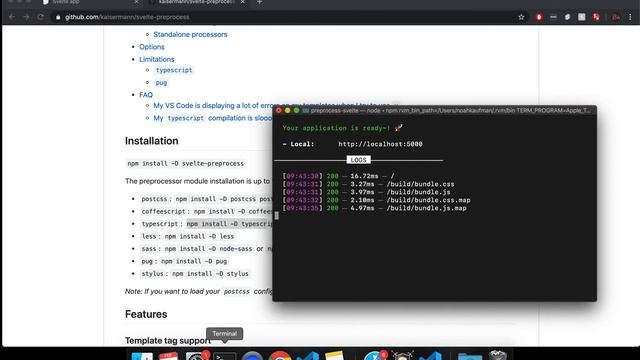
Task: Open the typescript limitations link
Action: click(x=174, y=70)
